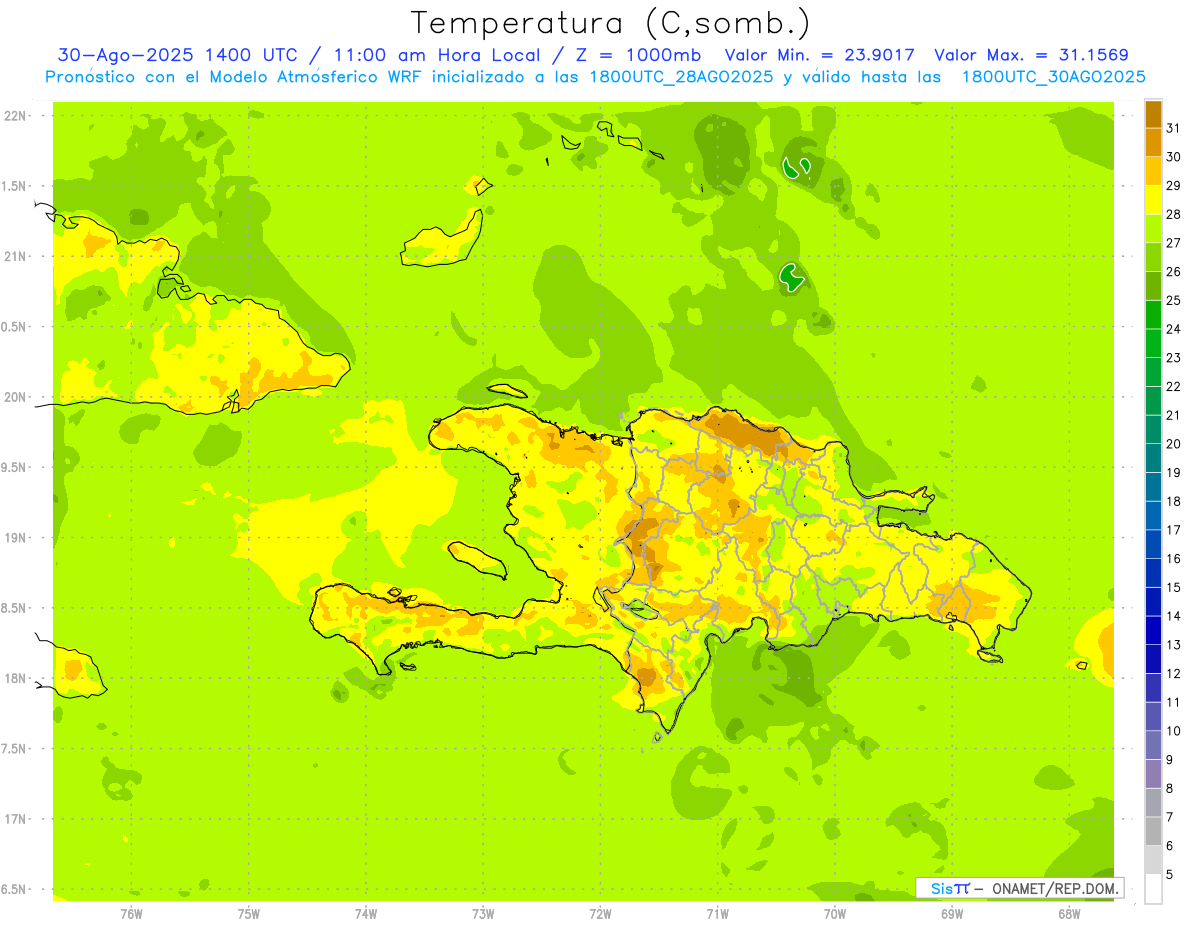
Task: Click the "22N" latitude label
Action: [15, 116]
